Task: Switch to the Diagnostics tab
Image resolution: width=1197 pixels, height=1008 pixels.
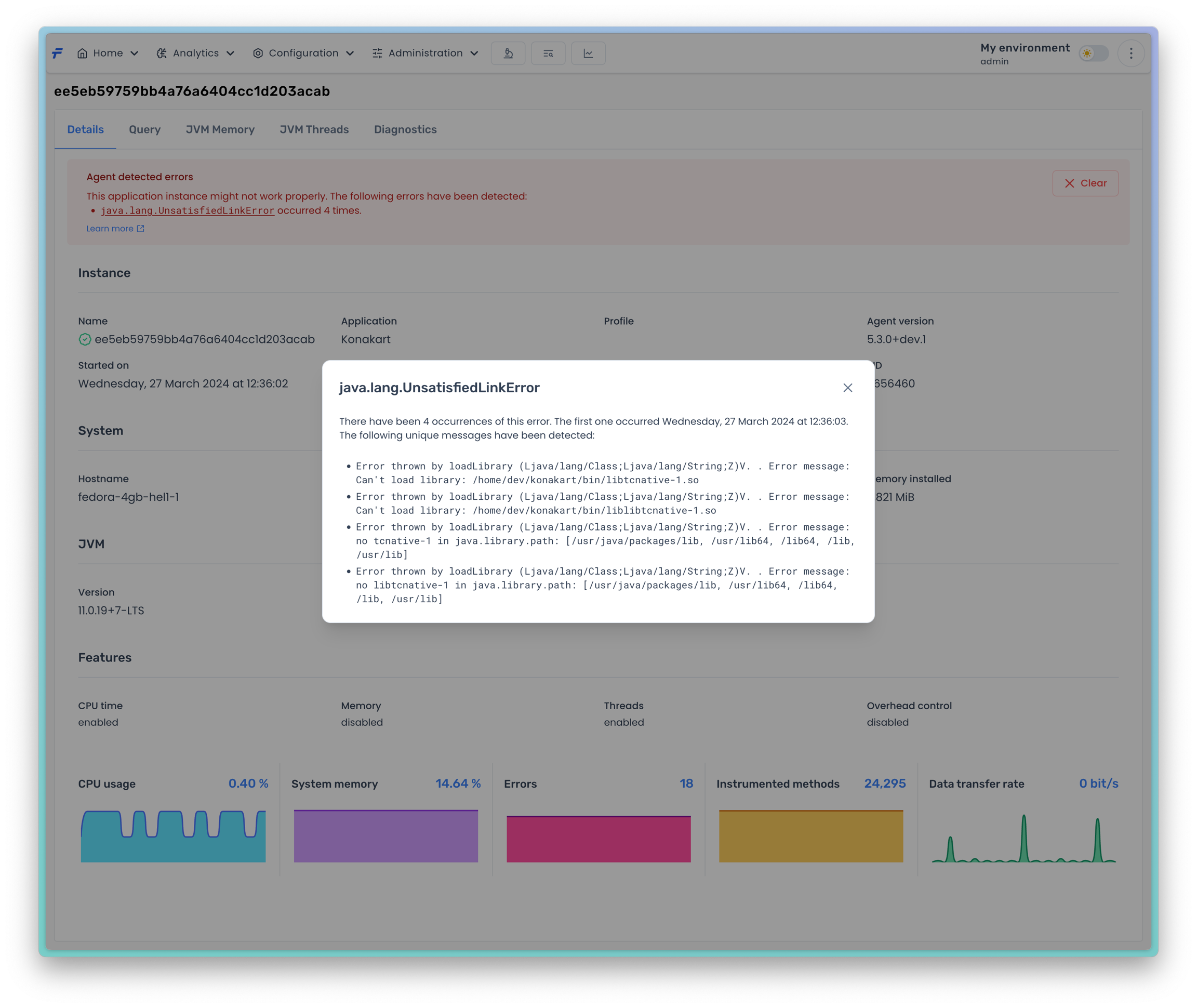Action: click(x=405, y=130)
